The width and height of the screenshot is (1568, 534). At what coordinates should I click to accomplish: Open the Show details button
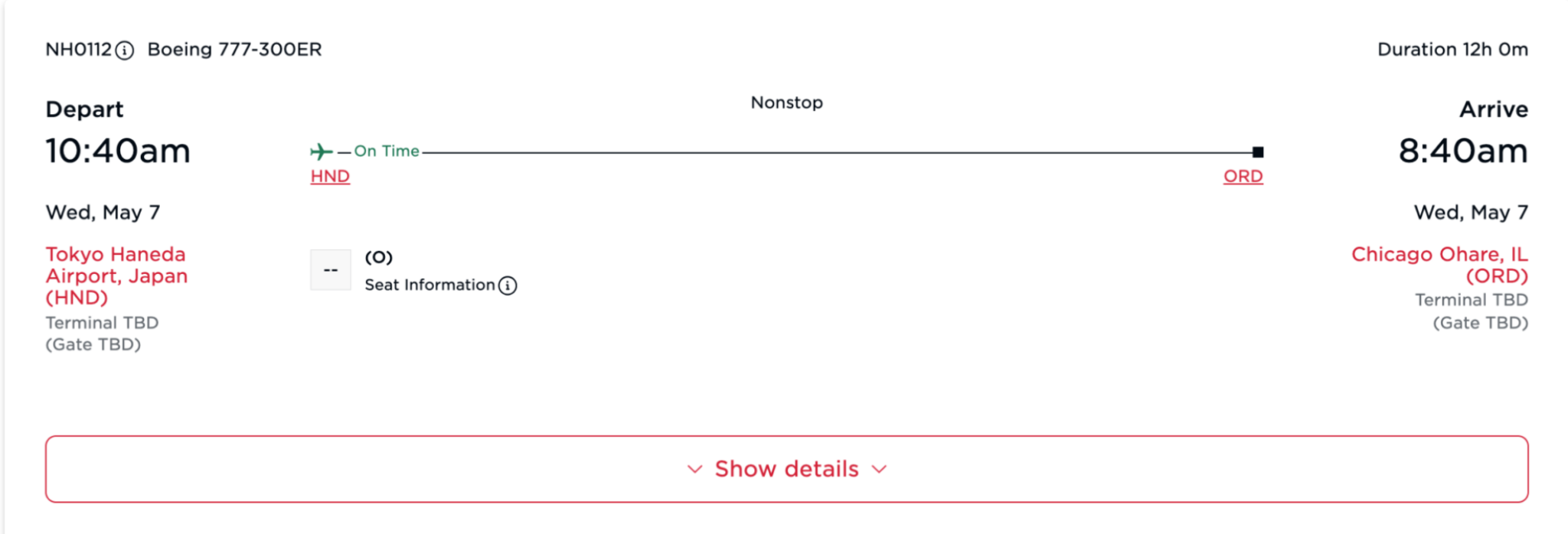coord(787,469)
